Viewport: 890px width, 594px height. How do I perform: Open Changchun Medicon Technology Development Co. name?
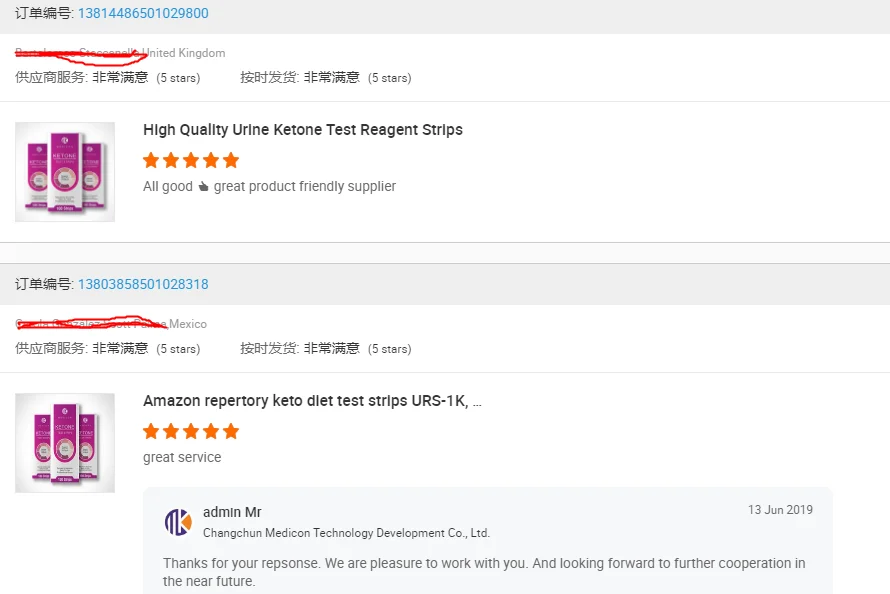(x=346, y=533)
